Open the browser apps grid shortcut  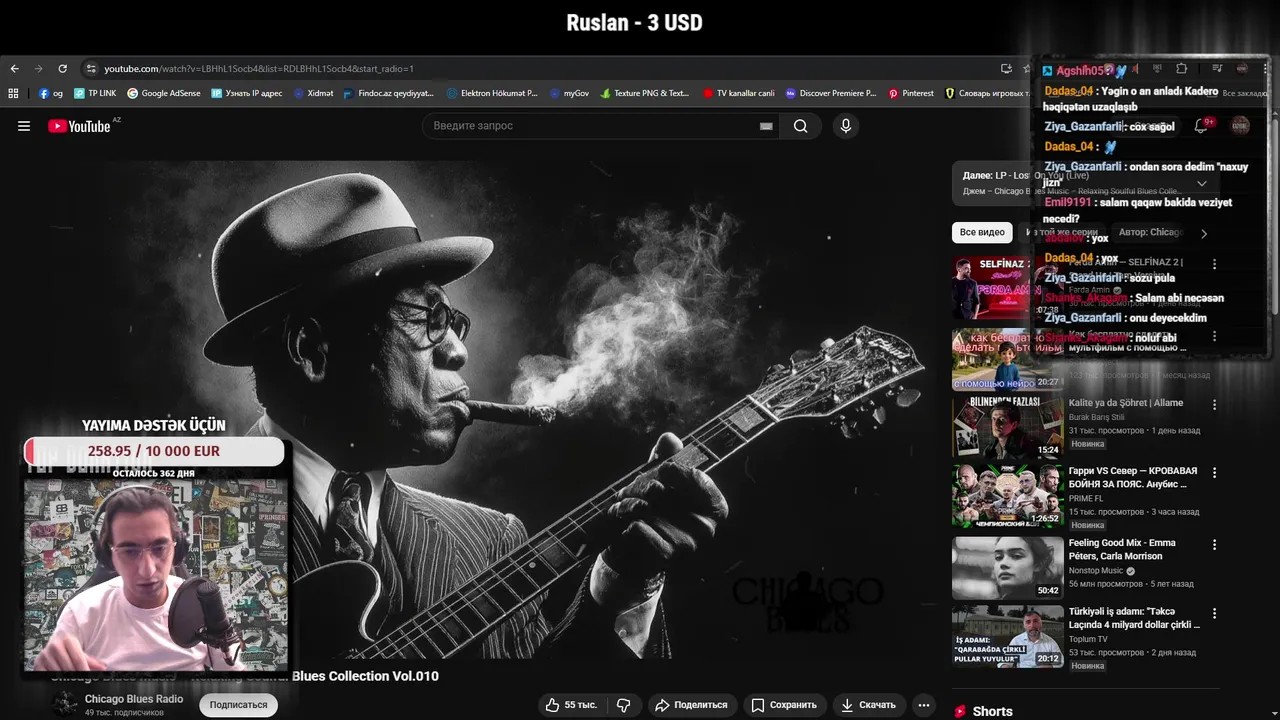coord(13,93)
